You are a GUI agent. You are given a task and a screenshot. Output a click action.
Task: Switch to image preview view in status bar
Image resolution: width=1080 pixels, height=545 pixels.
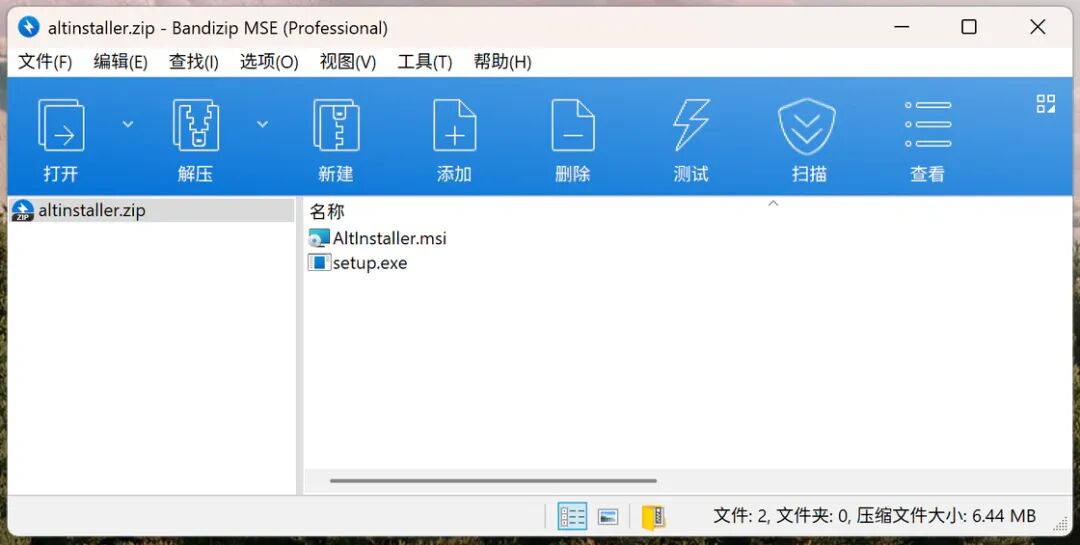(608, 516)
